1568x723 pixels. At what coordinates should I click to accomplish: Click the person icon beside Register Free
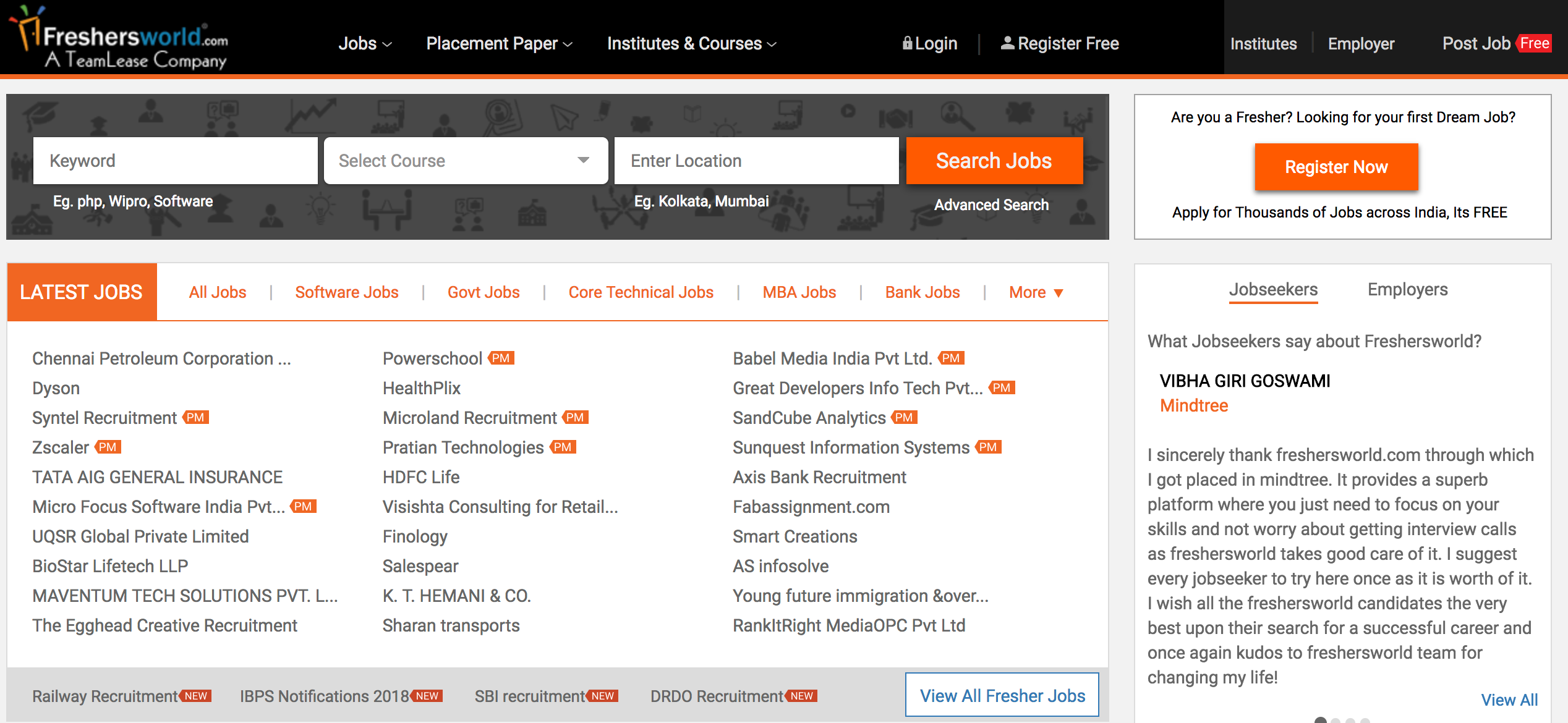[x=1007, y=43]
